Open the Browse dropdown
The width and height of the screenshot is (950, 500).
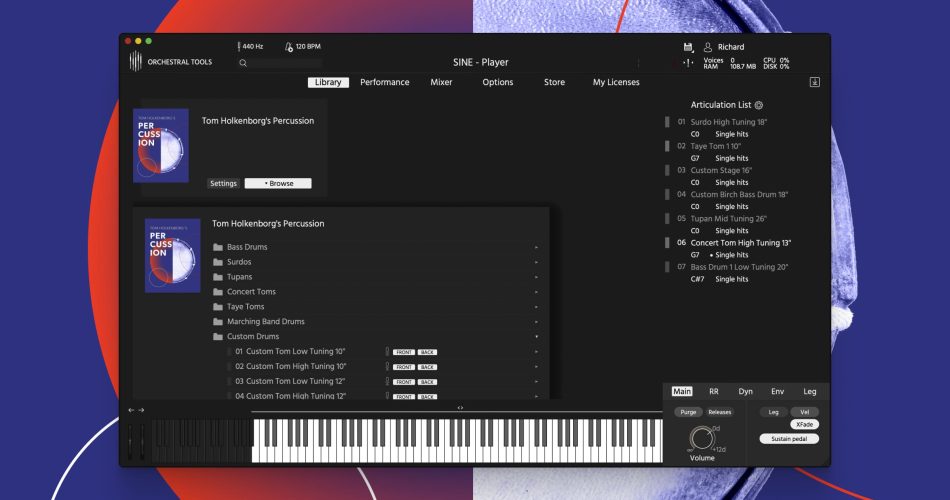[278, 183]
